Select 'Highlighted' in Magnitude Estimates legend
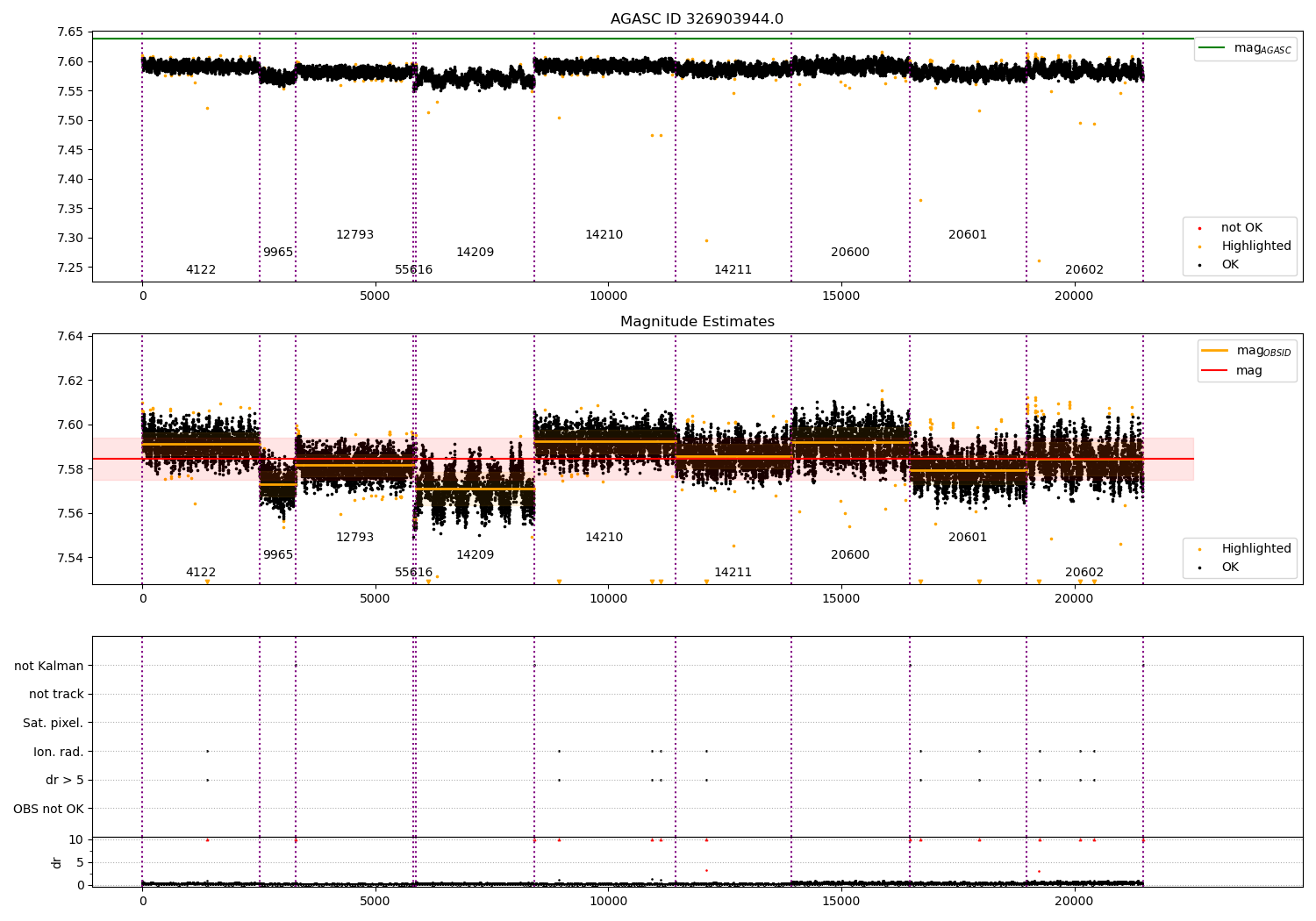Image resolution: width=1316 pixels, height=921 pixels. tap(1255, 549)
